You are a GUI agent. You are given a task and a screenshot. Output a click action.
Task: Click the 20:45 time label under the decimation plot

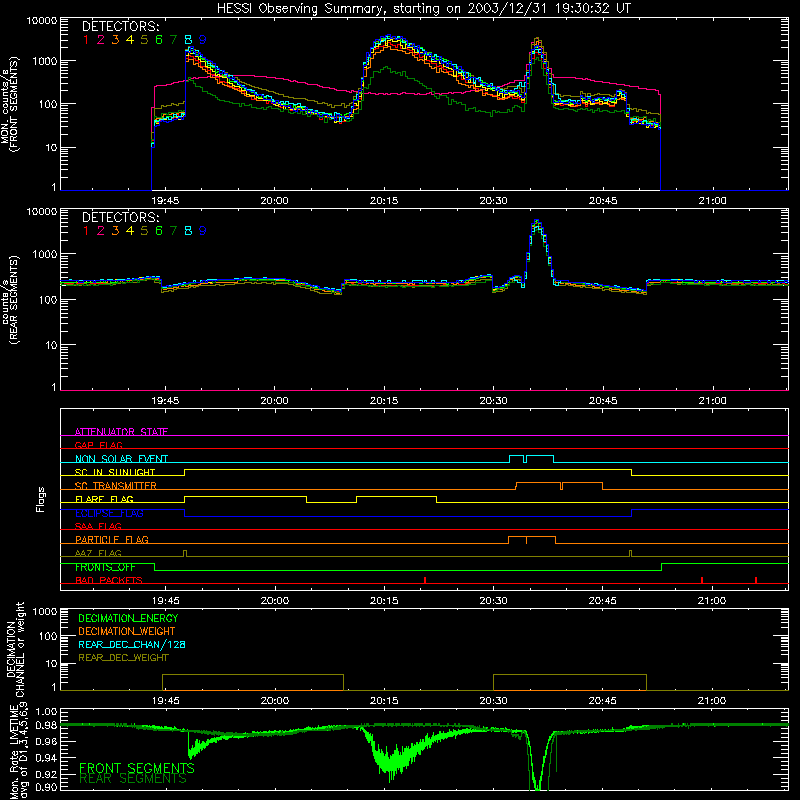pos(603,701)
